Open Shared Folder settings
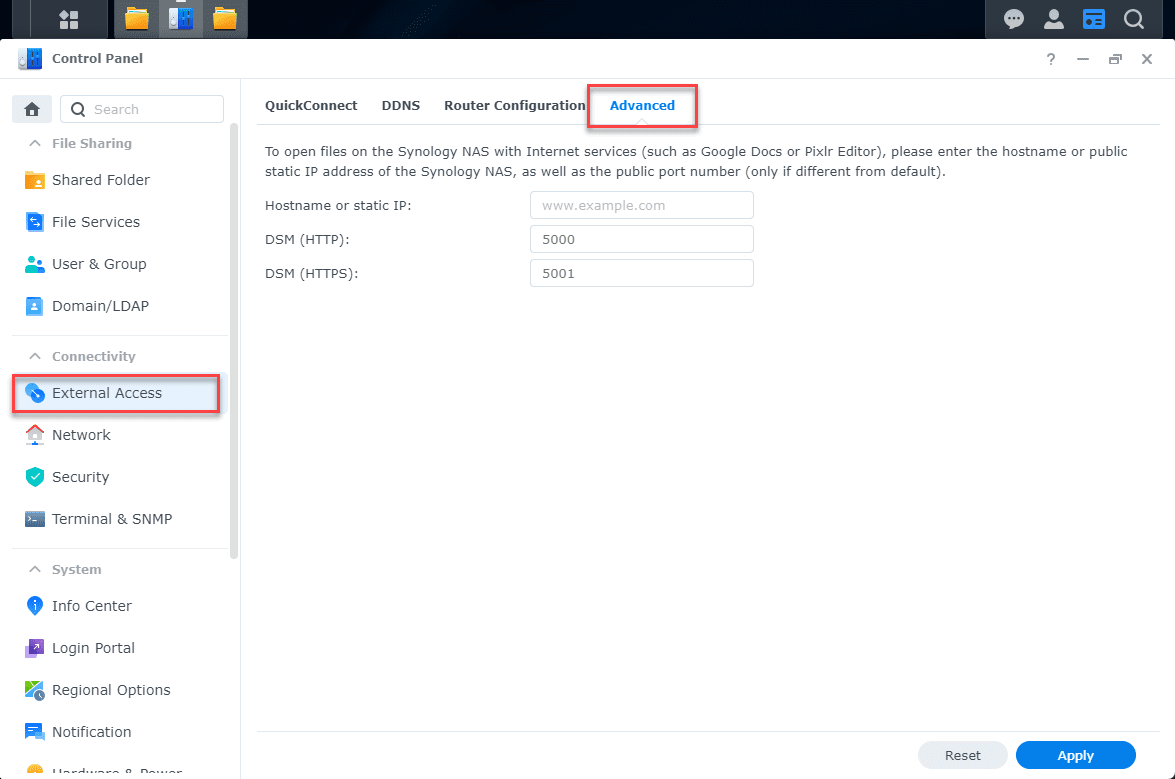The height and width of the screenshot is (779, 1175). pyautogui.click(x=120, y=180)
